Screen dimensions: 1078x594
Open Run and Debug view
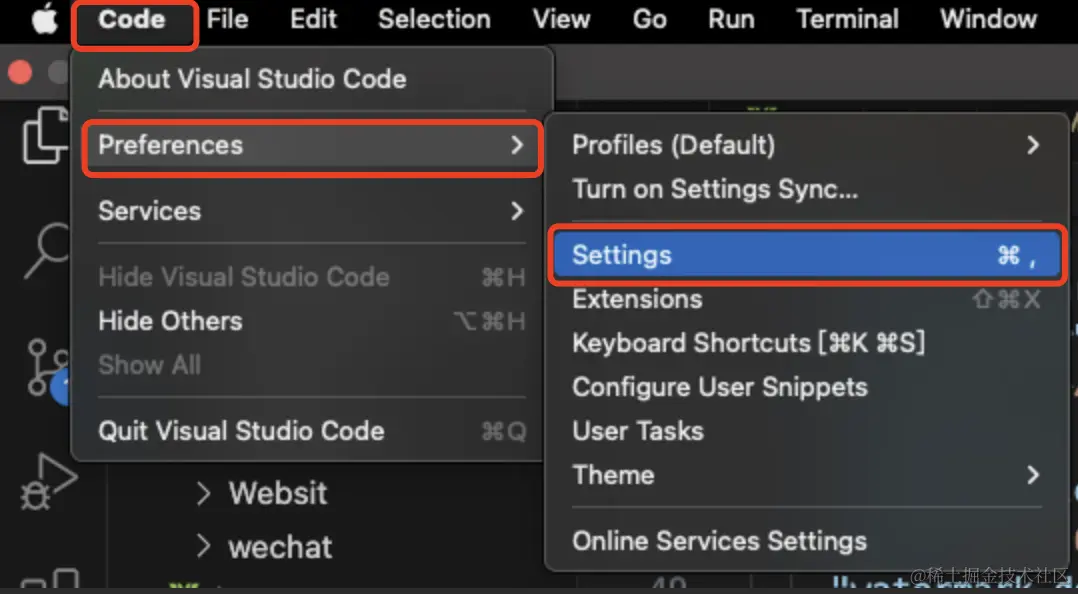click(x=47, y=481)
